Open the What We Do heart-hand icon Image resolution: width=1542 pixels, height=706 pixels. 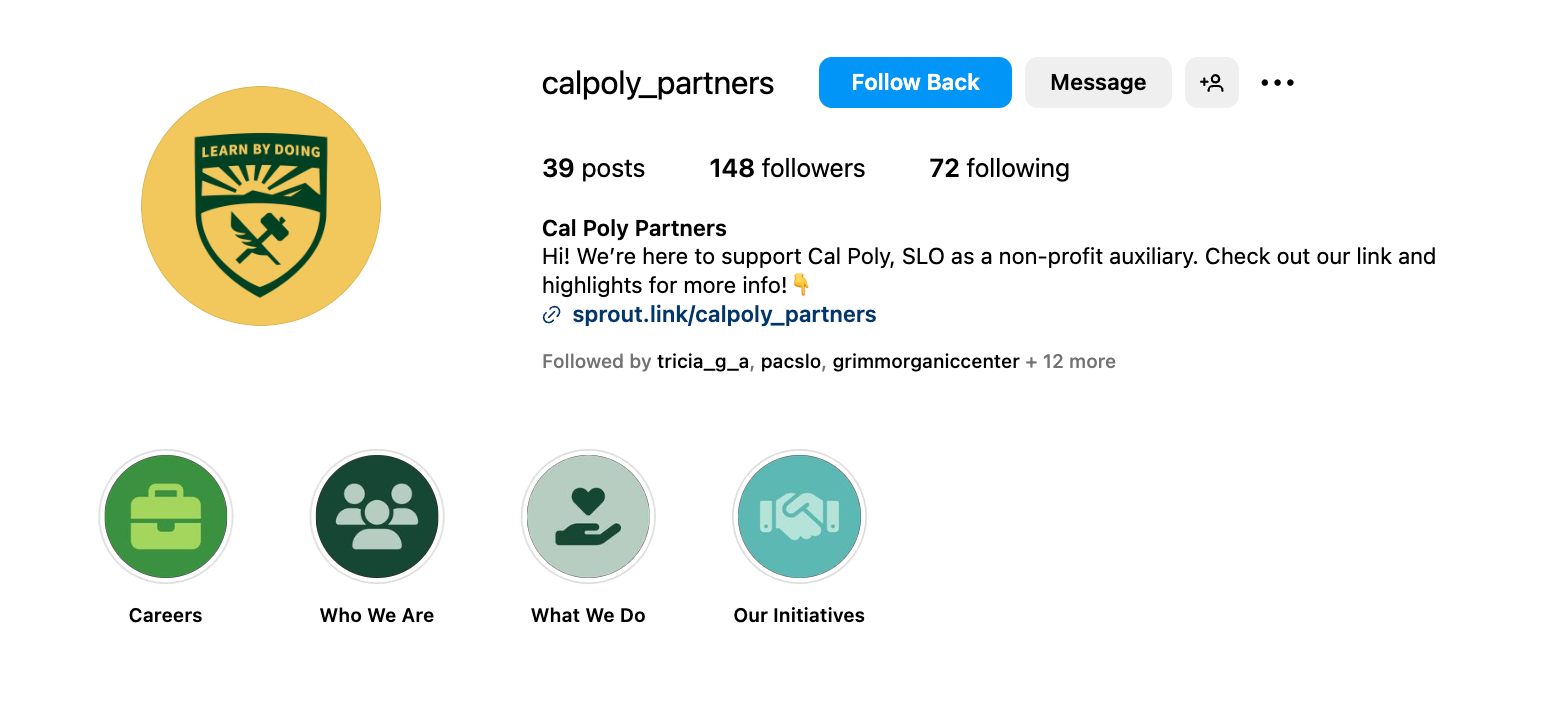[588, 516]
